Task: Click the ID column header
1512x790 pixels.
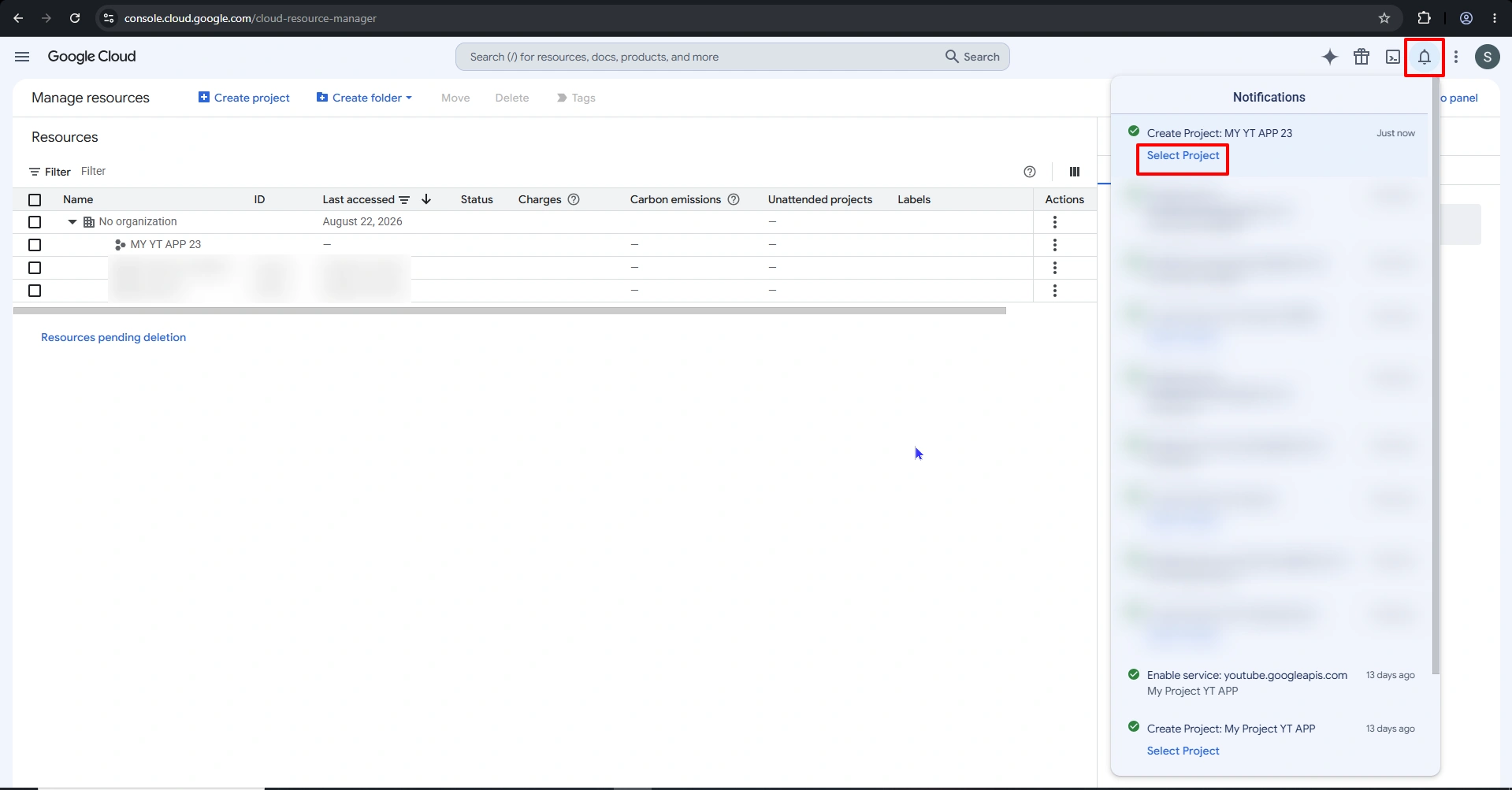Action: (259, 199)
